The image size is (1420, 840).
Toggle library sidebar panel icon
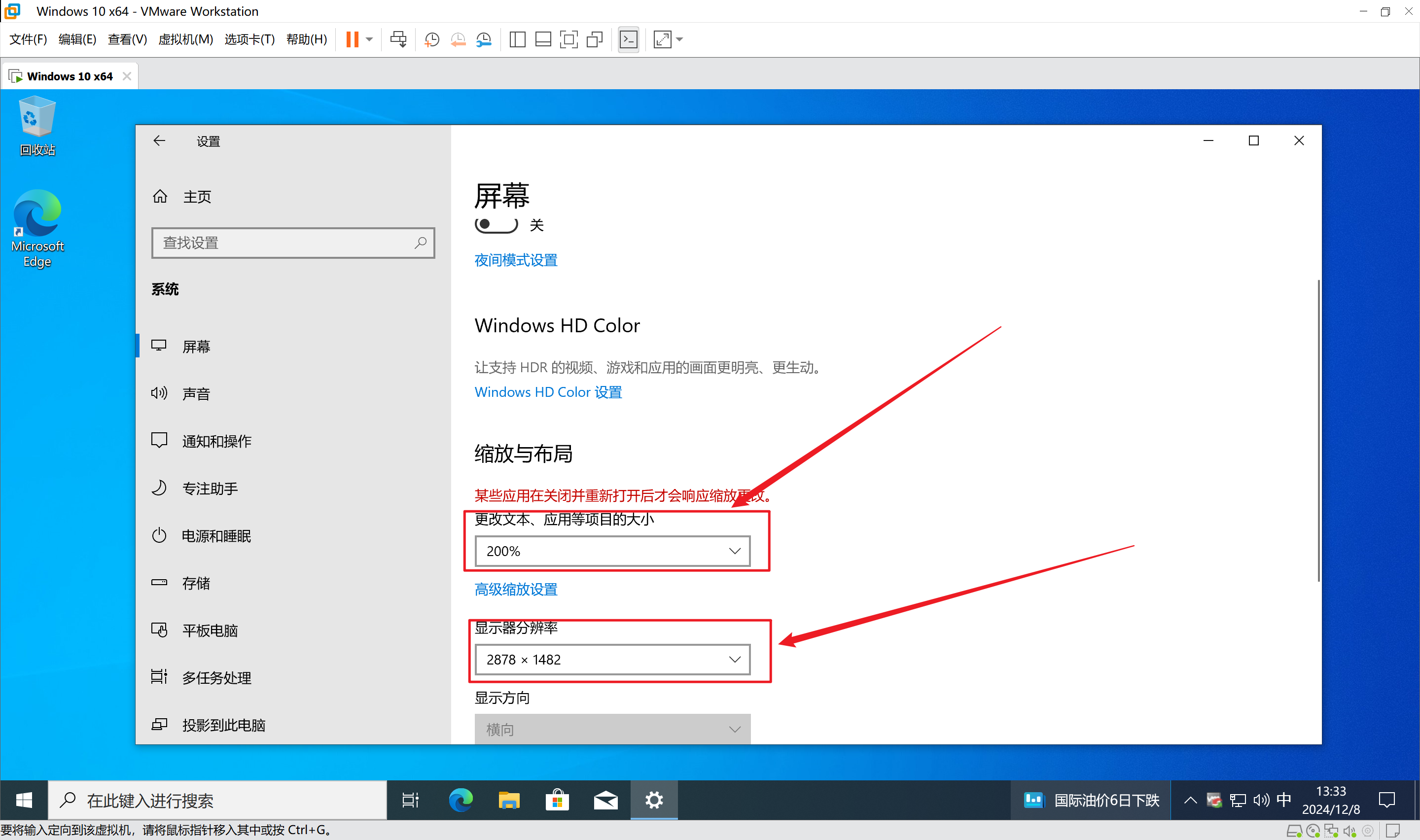pos(517,39)
